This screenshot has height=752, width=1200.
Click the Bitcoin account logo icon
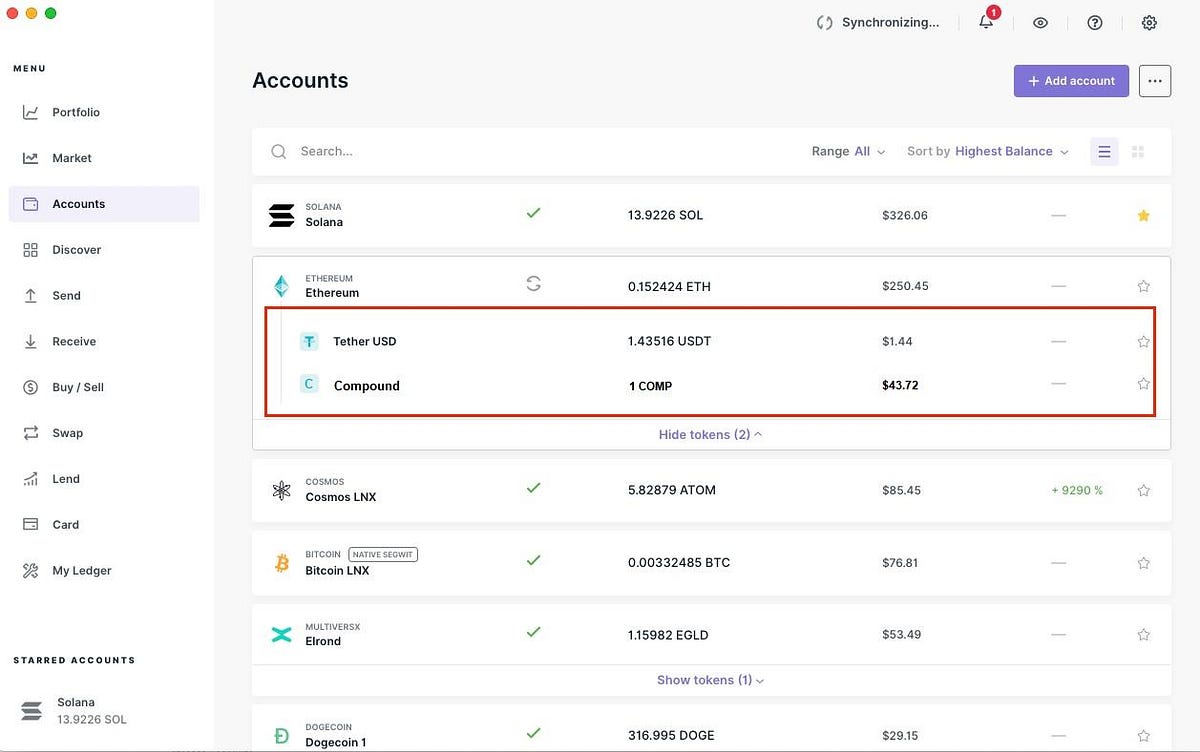point(281,563)
